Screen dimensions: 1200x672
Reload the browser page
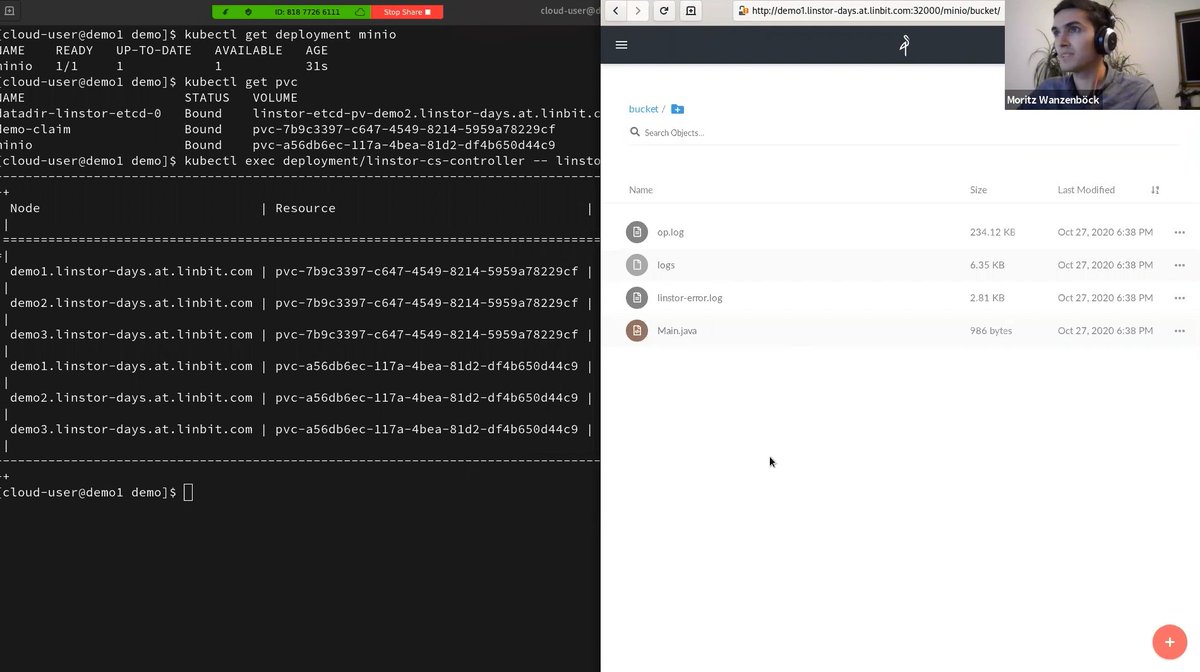tap(664, 11)
